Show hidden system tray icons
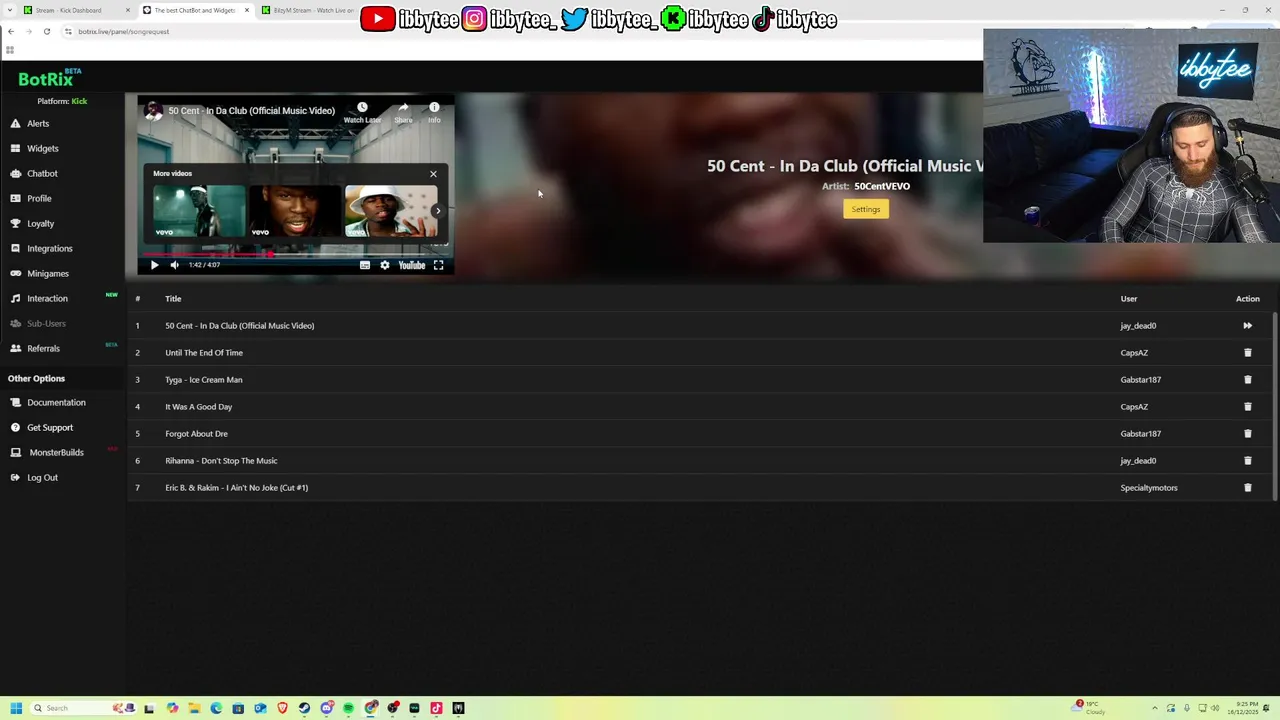Viewport: 1280px width, 720px height. [1155, 708]
